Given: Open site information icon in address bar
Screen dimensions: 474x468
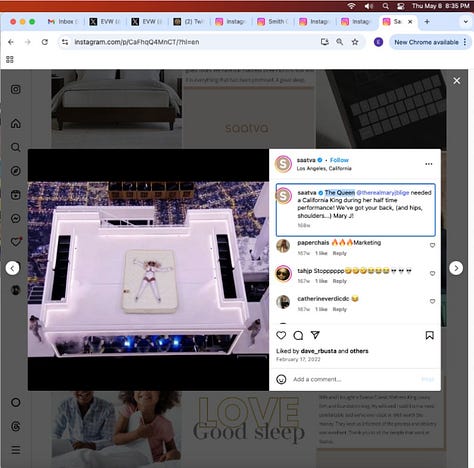Looking at the screenshot, I should click(65, 42).
